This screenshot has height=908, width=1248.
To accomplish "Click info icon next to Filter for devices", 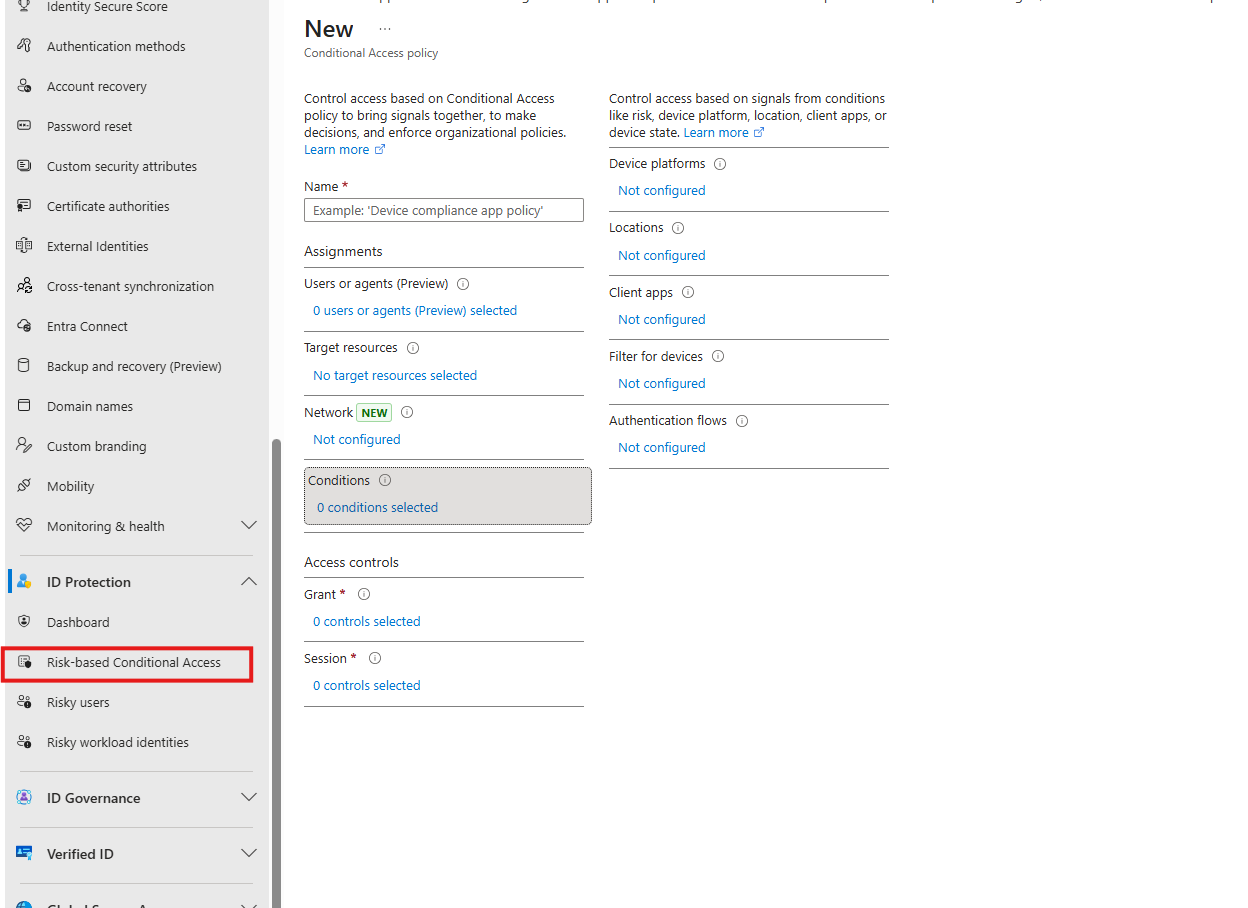I will pos(718,357).
